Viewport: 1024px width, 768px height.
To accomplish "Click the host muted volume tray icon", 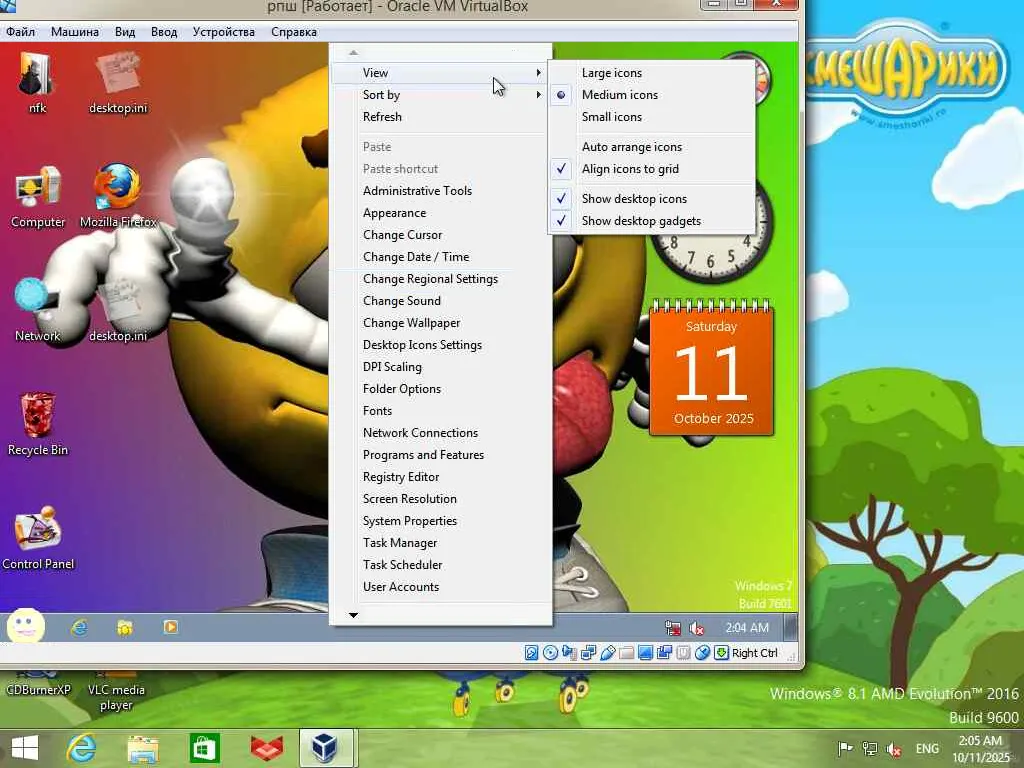I will tap(893, 748).
